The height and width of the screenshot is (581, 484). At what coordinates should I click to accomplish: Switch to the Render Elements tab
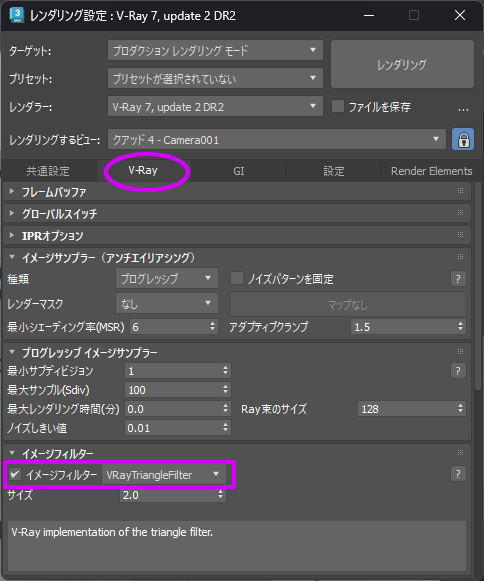click(x=431, y=171)
